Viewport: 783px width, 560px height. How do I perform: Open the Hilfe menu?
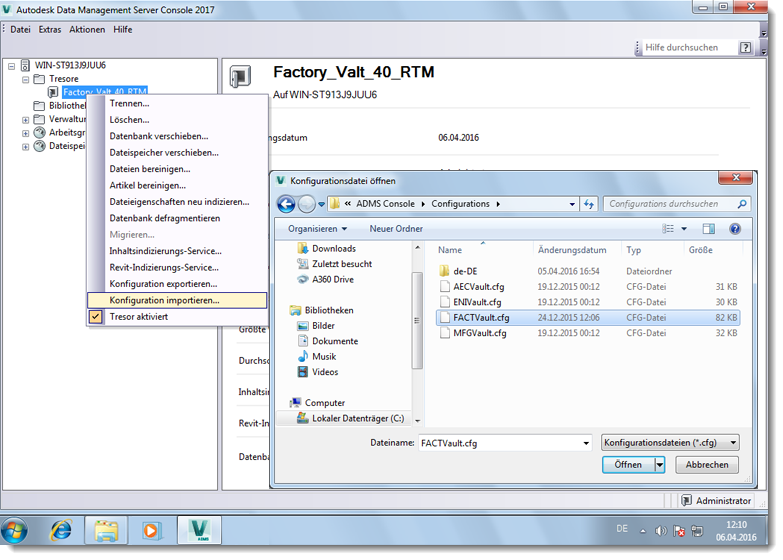(123, 29)
